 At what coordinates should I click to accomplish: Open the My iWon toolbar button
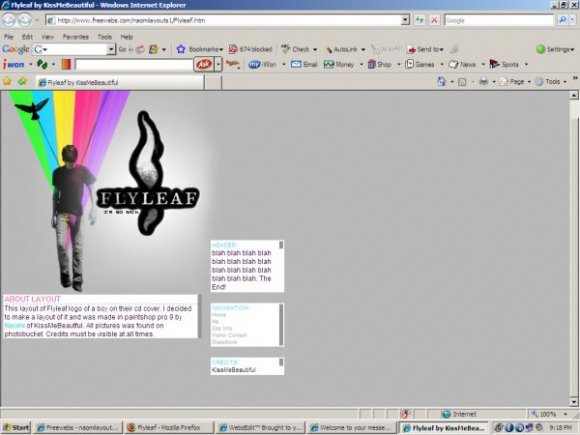[x=262, y=64]
